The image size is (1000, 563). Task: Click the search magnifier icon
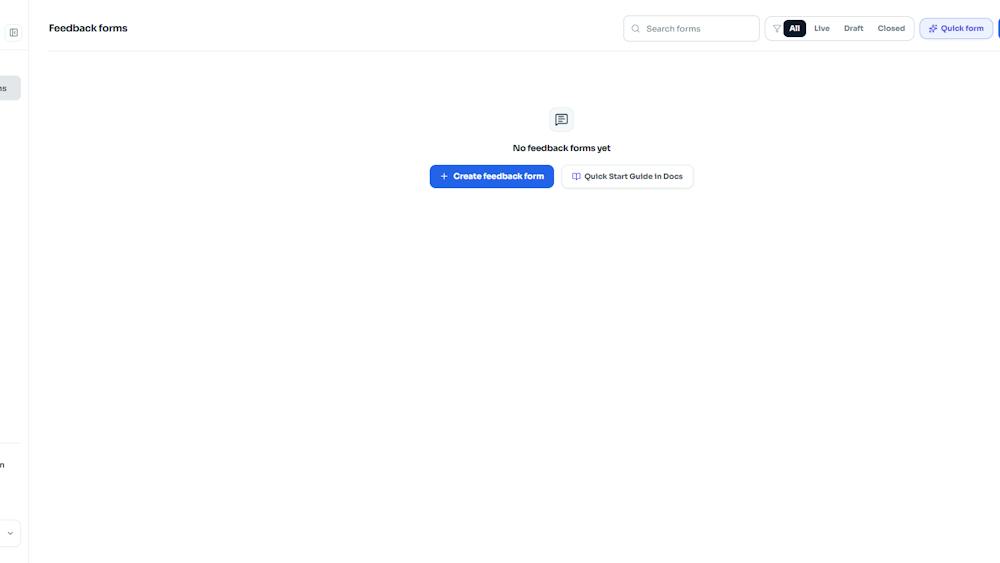pyautogui.click(x=635, y=29)
